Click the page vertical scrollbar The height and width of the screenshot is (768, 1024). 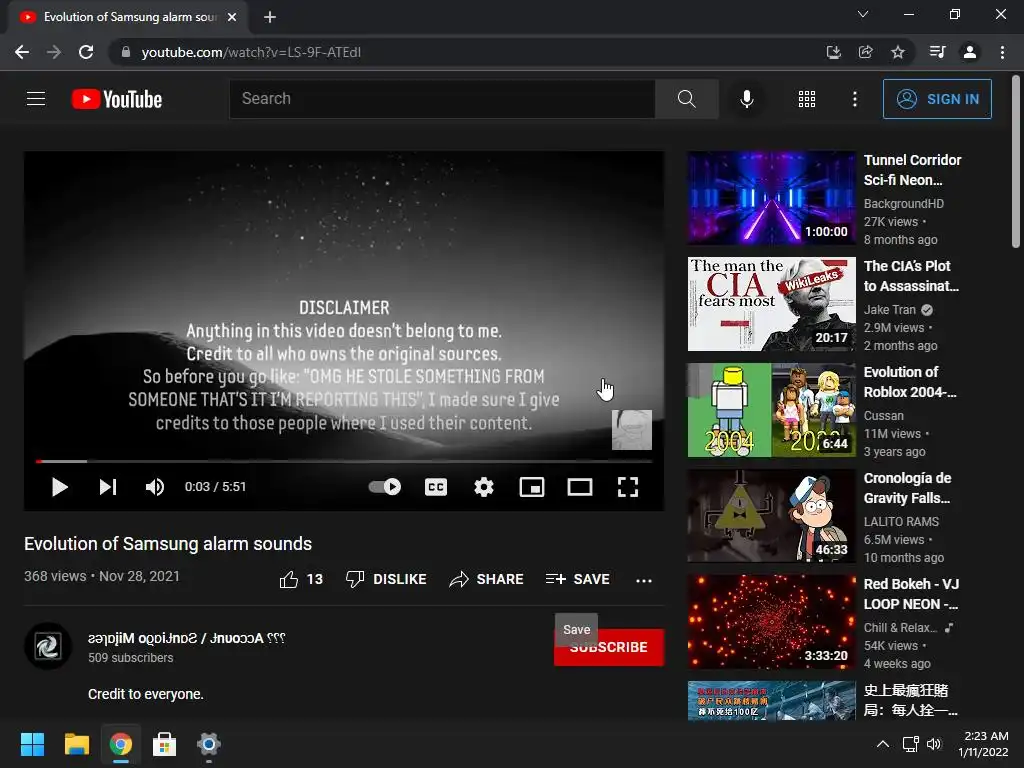pyautogui.click(x=1016, y=163)
